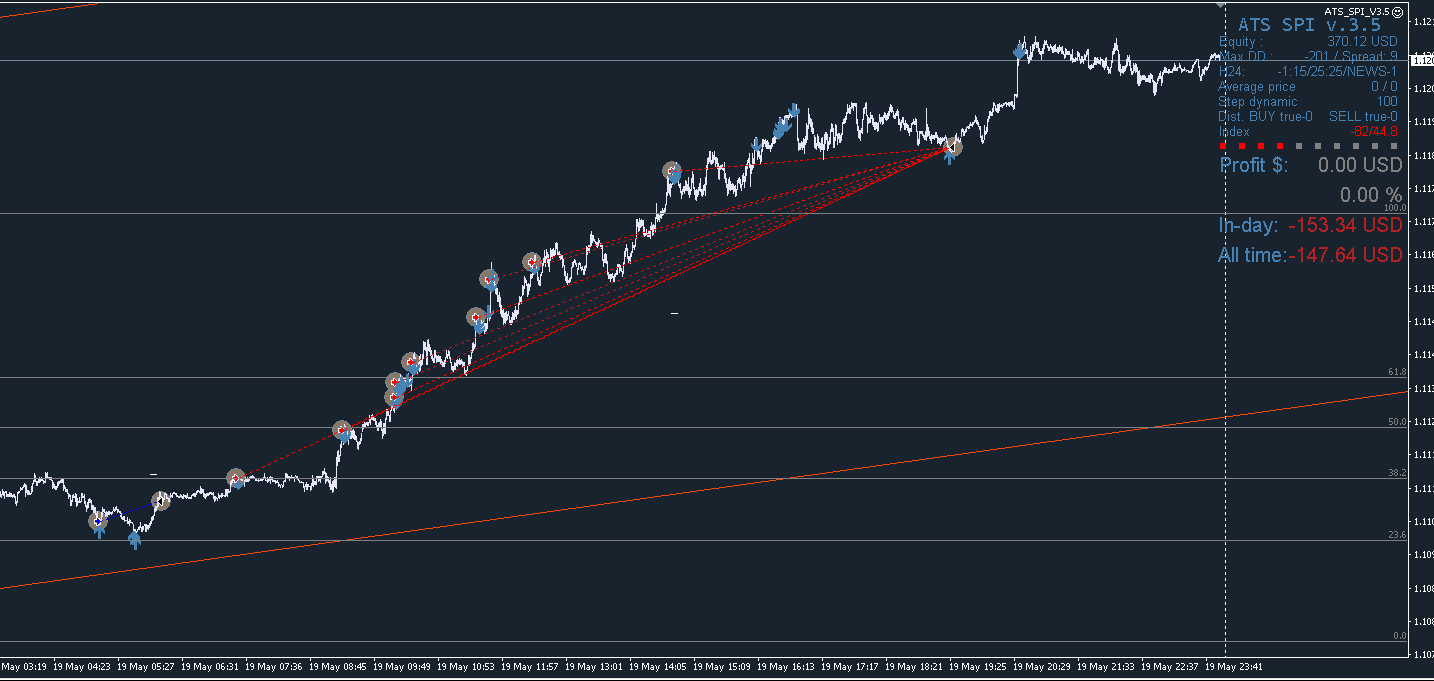Viewport: 1434px width, 681px height.
Task: Select the ATS_SPI_V3.5 expert name label
Action: point(1357,10)
